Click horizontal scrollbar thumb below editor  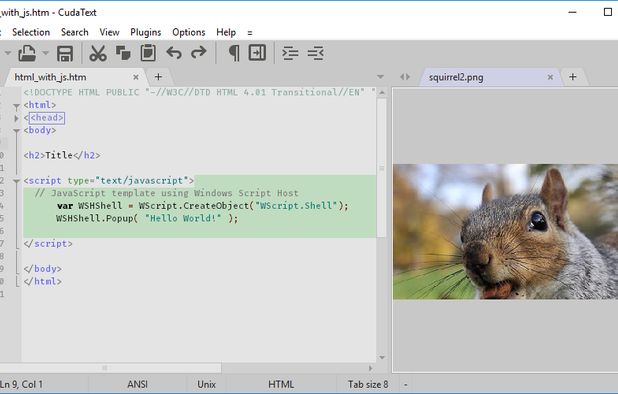[110, 368]
